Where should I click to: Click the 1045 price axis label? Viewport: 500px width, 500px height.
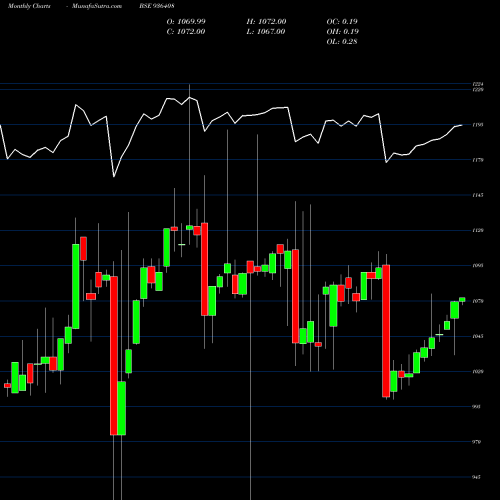coord(478,336)
